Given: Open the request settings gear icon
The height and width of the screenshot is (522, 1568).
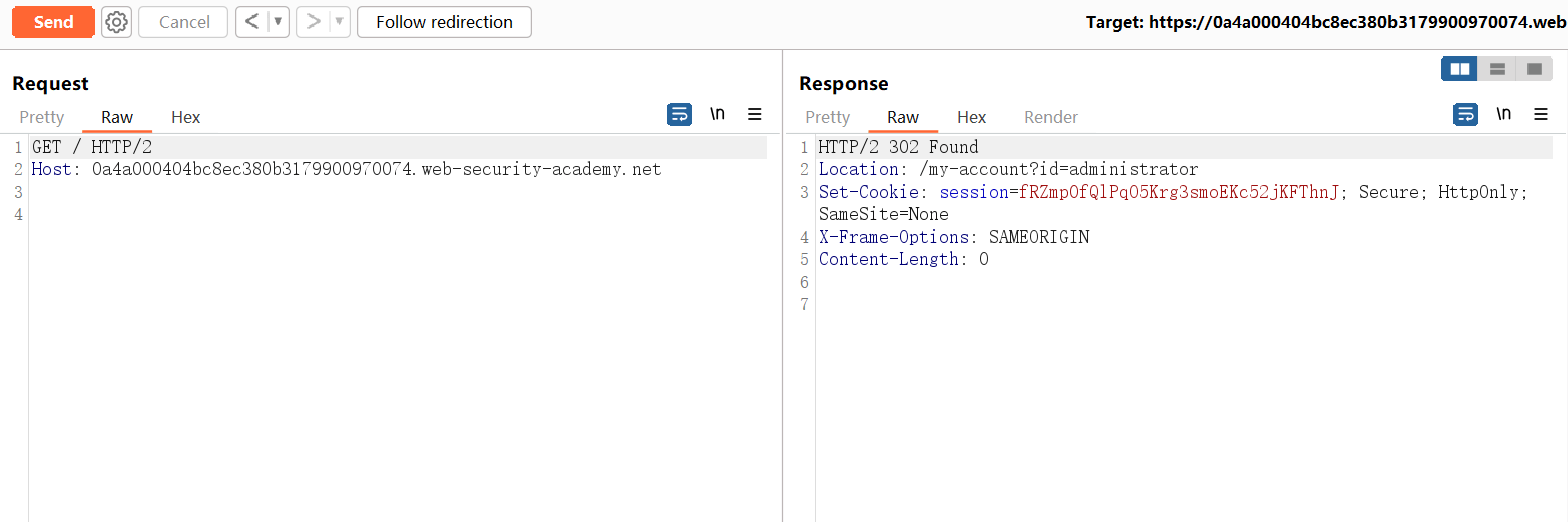Looking at the screenshot, I should click(116, 22).
